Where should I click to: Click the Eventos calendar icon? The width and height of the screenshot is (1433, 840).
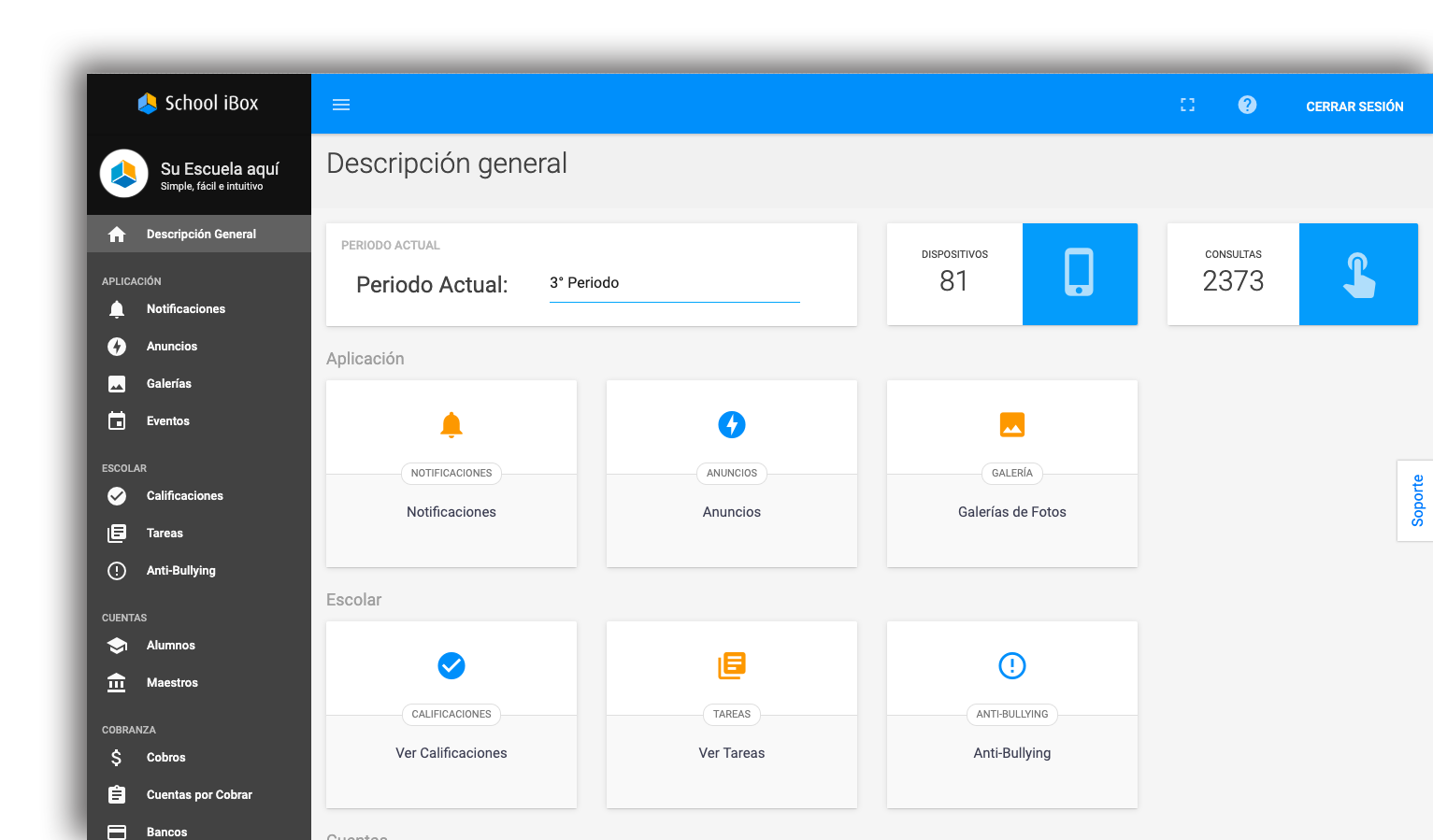pyautogui.click(x=116, y=420)
